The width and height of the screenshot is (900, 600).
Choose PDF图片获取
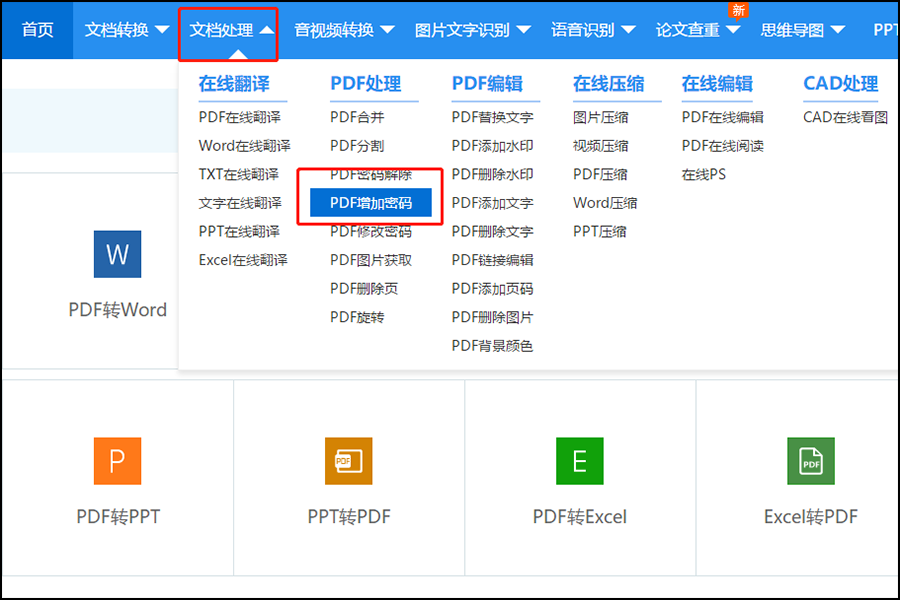pyautogui.click(x=371, y=260)
